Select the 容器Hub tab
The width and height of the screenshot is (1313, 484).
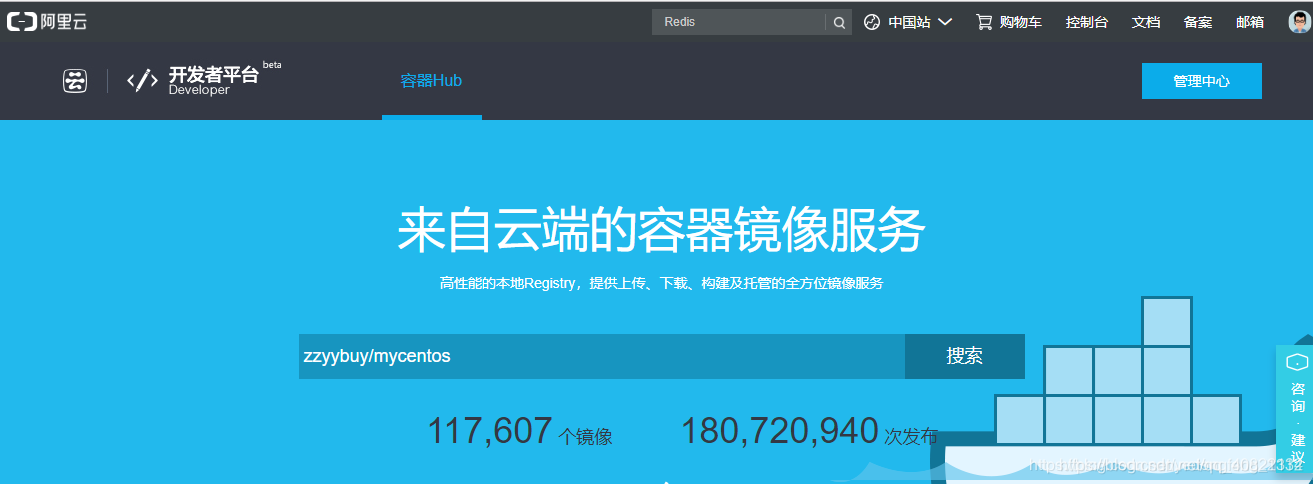pos(431,81)
